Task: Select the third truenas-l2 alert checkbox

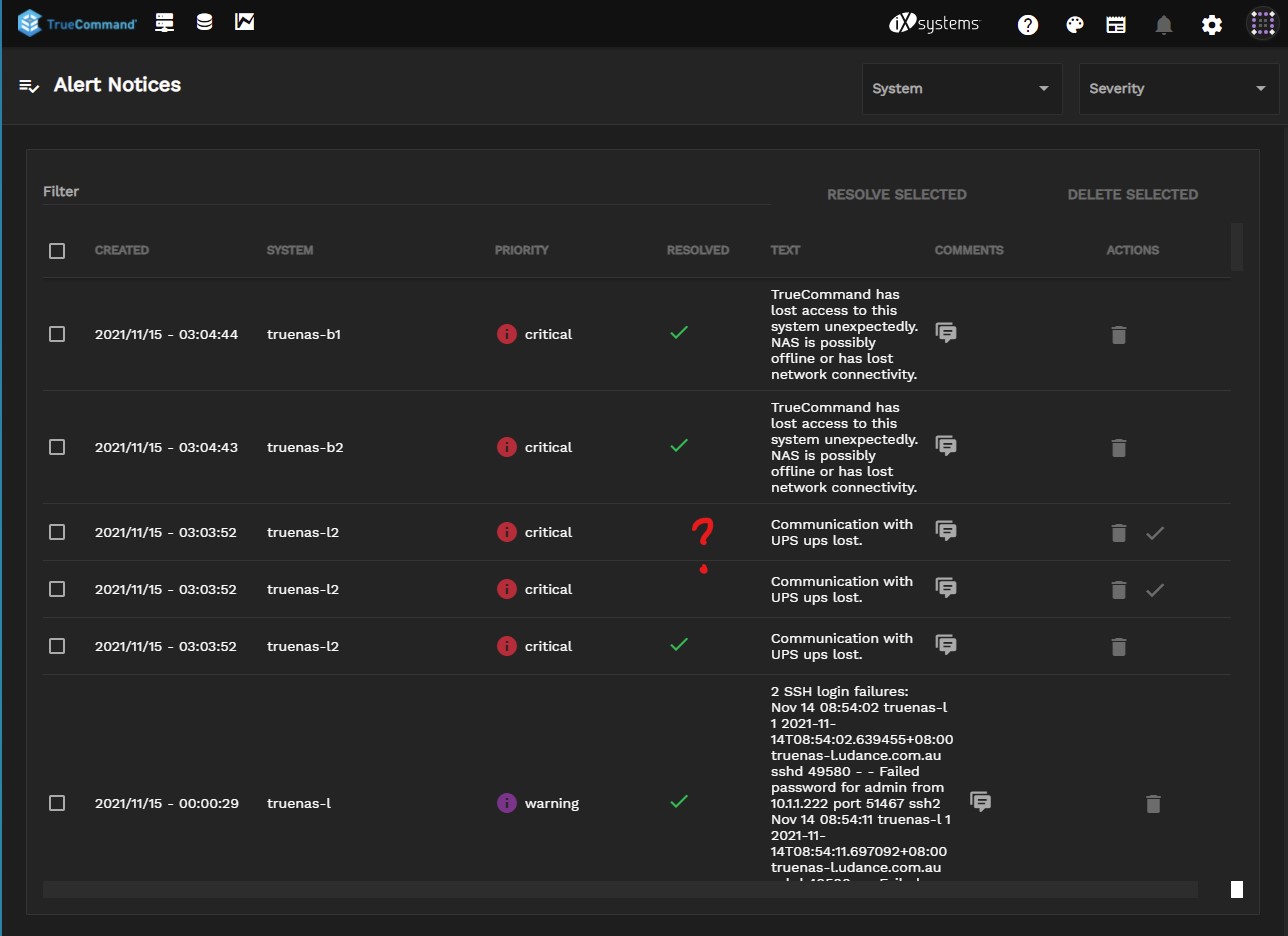Action: (x=57, y=646)
